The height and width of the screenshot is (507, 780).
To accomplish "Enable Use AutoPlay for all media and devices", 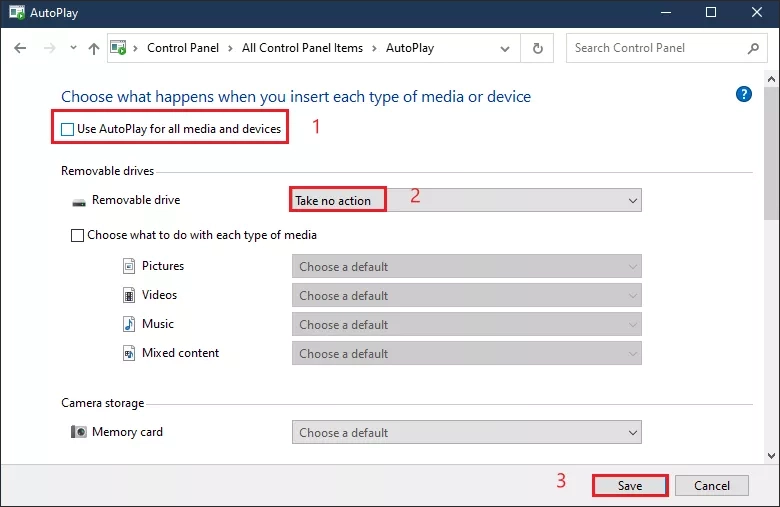I will click(67, 129).
